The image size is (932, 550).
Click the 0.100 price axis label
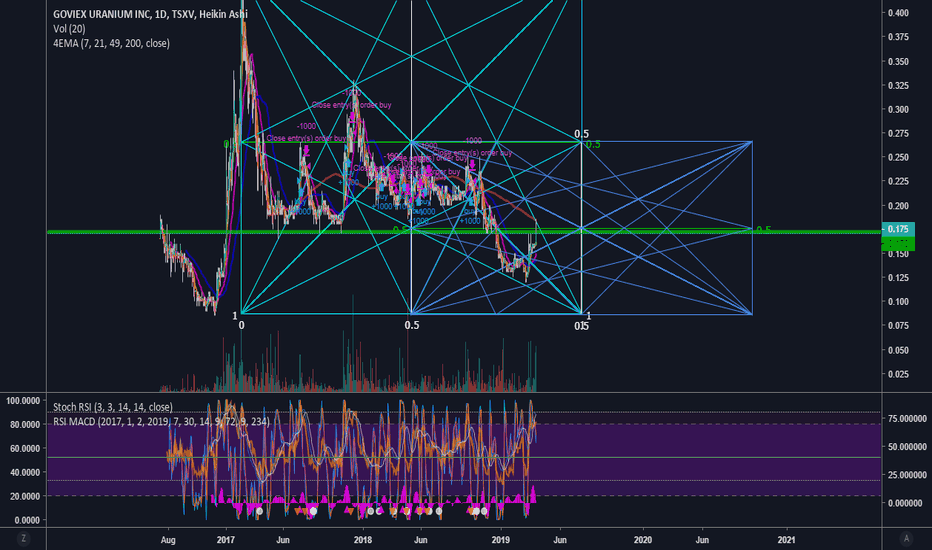898,301
